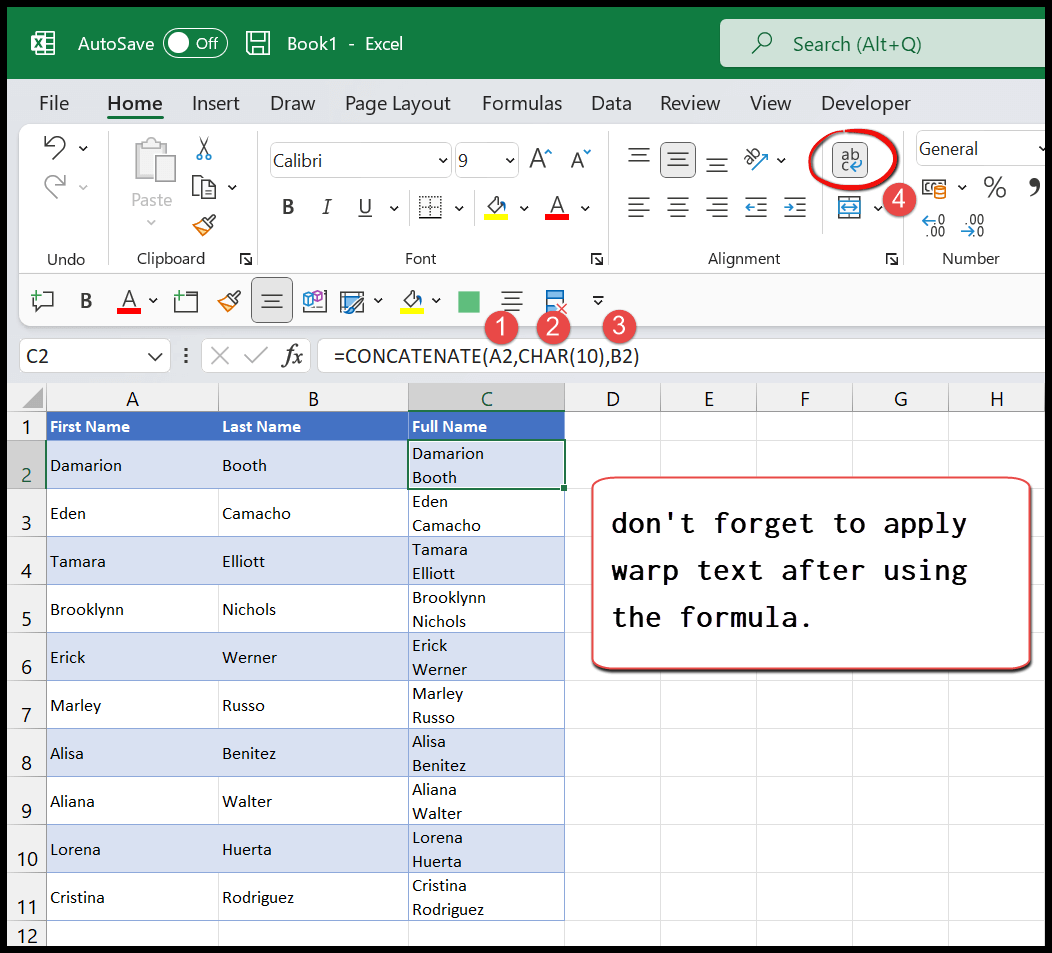Click the Accounting Number Format icon

click(x=934, y=189)
